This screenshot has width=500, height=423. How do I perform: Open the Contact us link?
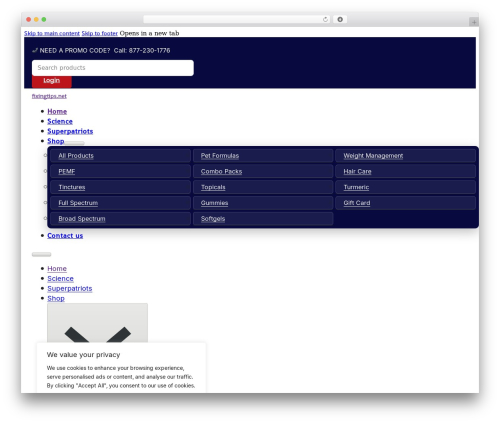coord(65,236)
